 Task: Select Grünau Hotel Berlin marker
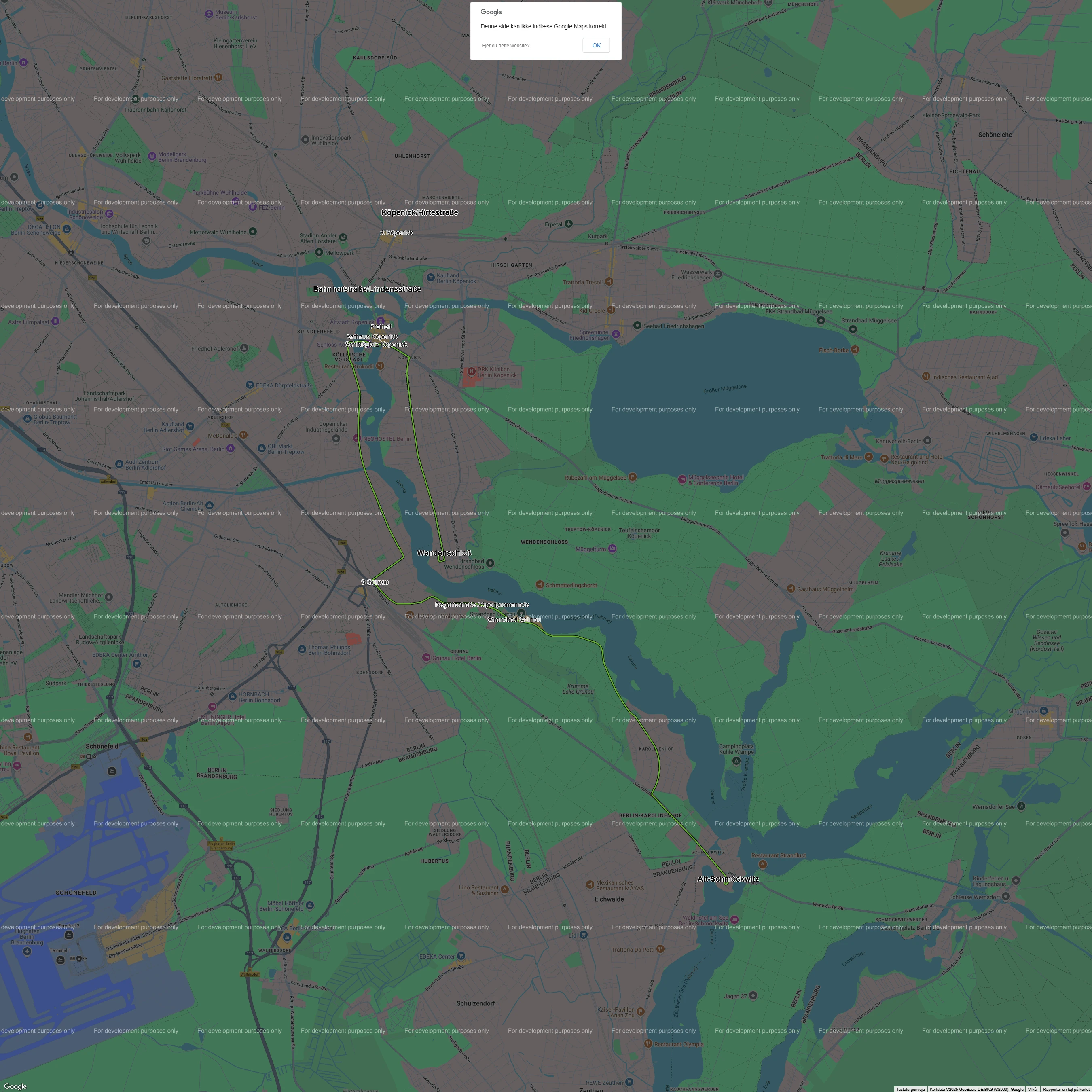coord(426,657)
